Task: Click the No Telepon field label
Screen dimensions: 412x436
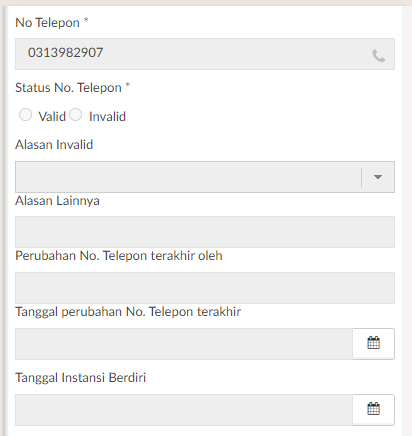Action: 47,23
